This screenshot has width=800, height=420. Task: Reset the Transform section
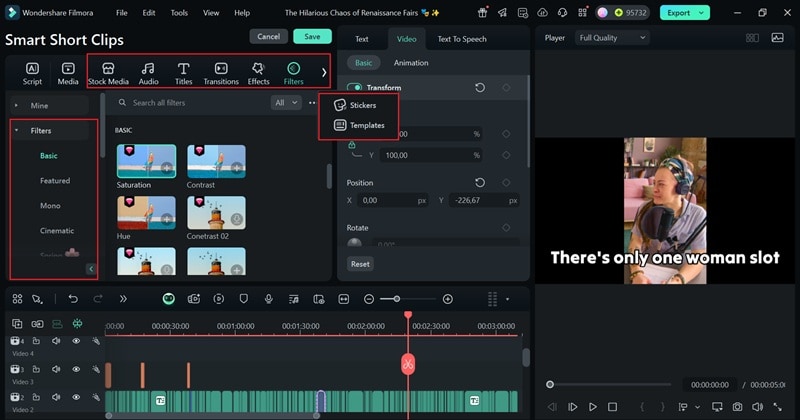(x=480, y=88)
